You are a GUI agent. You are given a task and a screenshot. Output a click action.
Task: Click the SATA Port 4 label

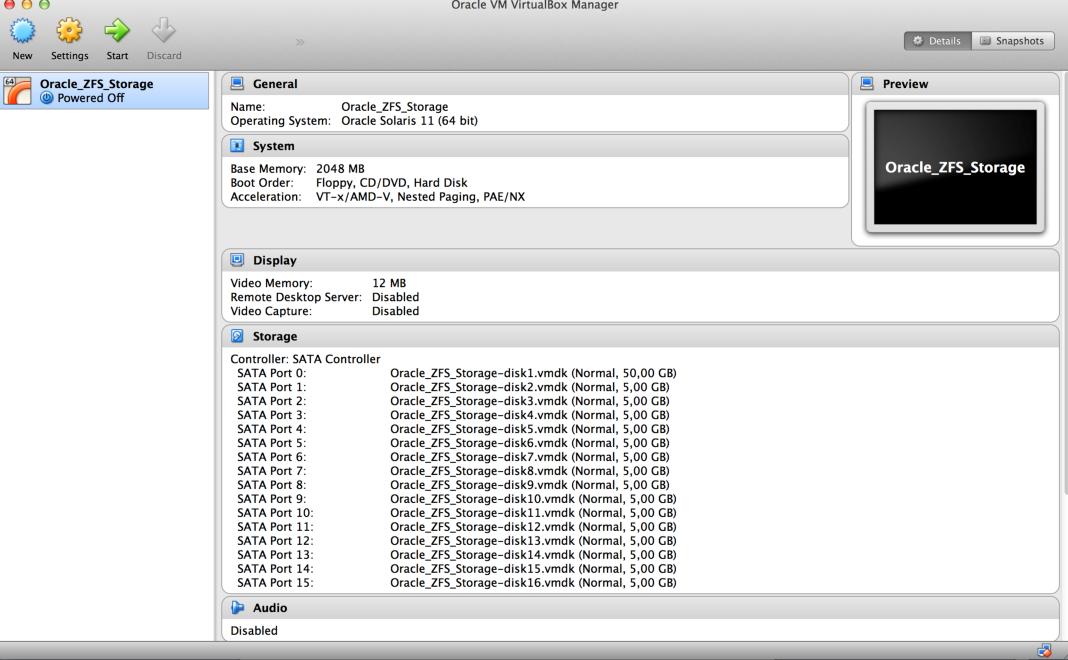(271, 429)
